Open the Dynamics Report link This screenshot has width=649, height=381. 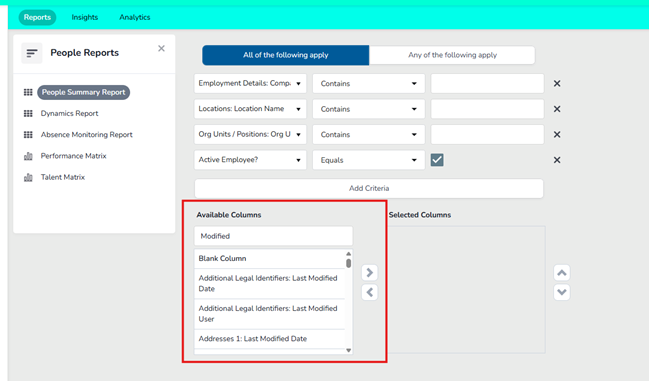70,113
